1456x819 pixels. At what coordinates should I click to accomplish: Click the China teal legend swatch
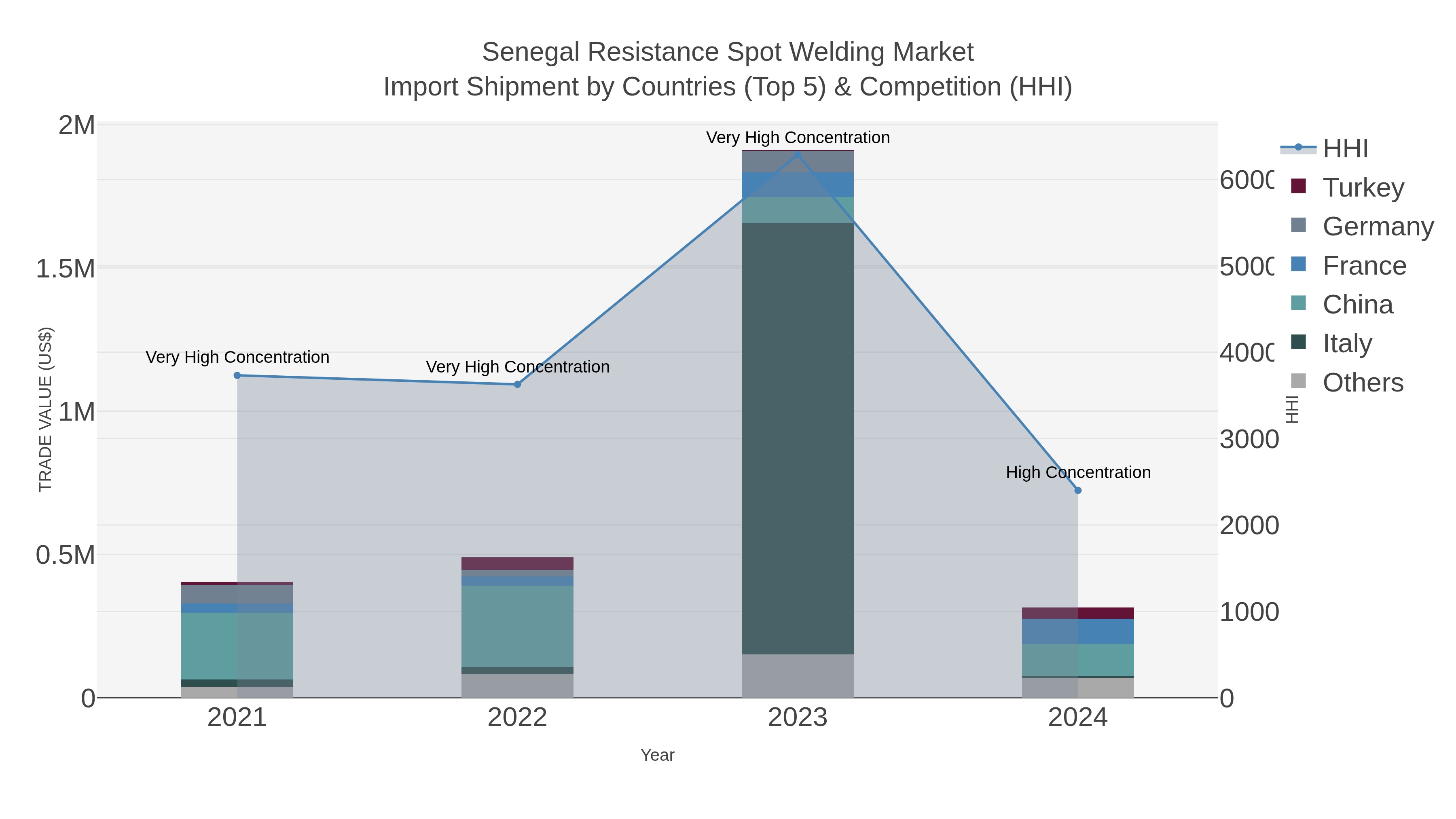point(1298,303)
